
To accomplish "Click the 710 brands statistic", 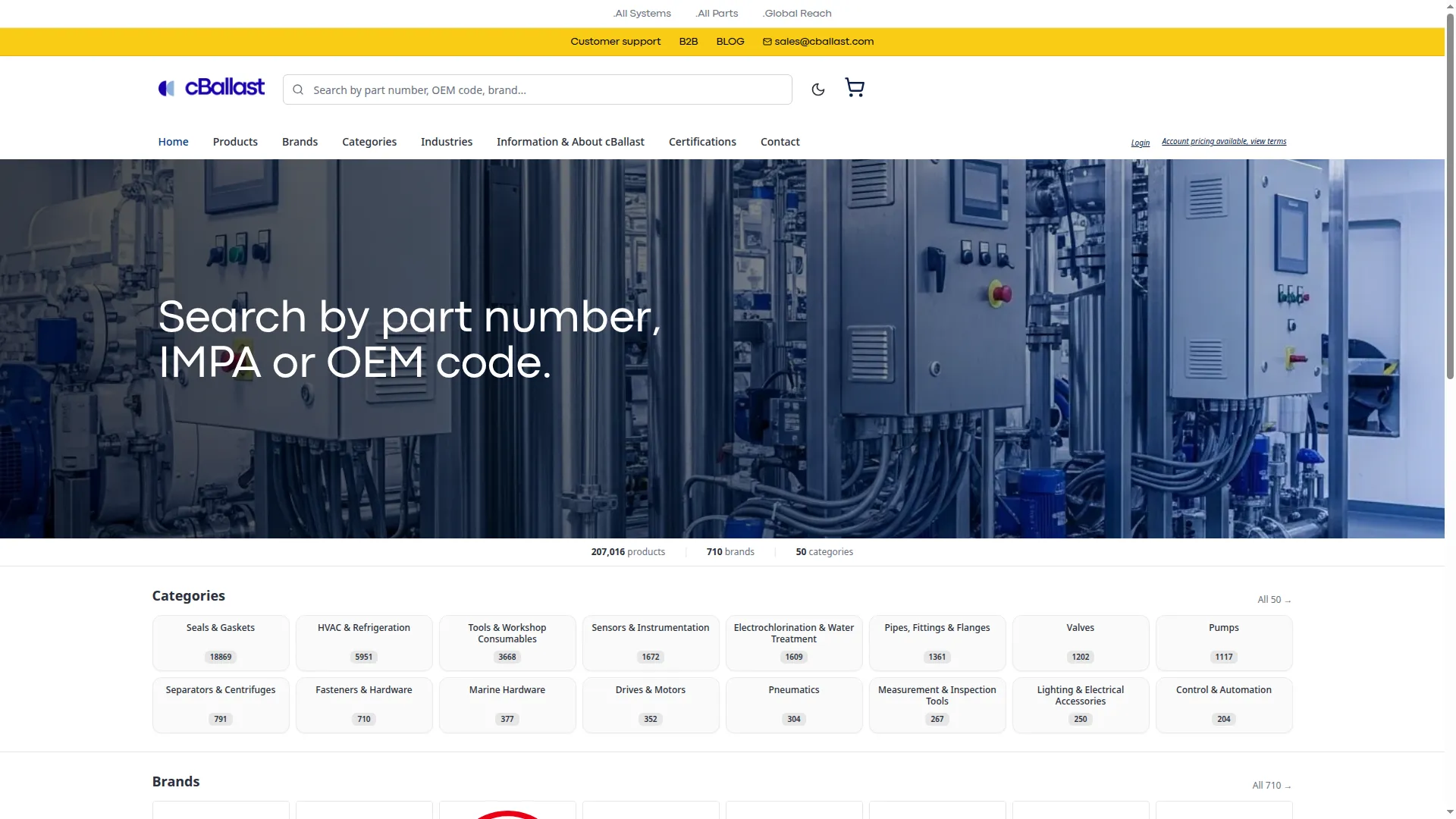I will (x=730, y=552).
